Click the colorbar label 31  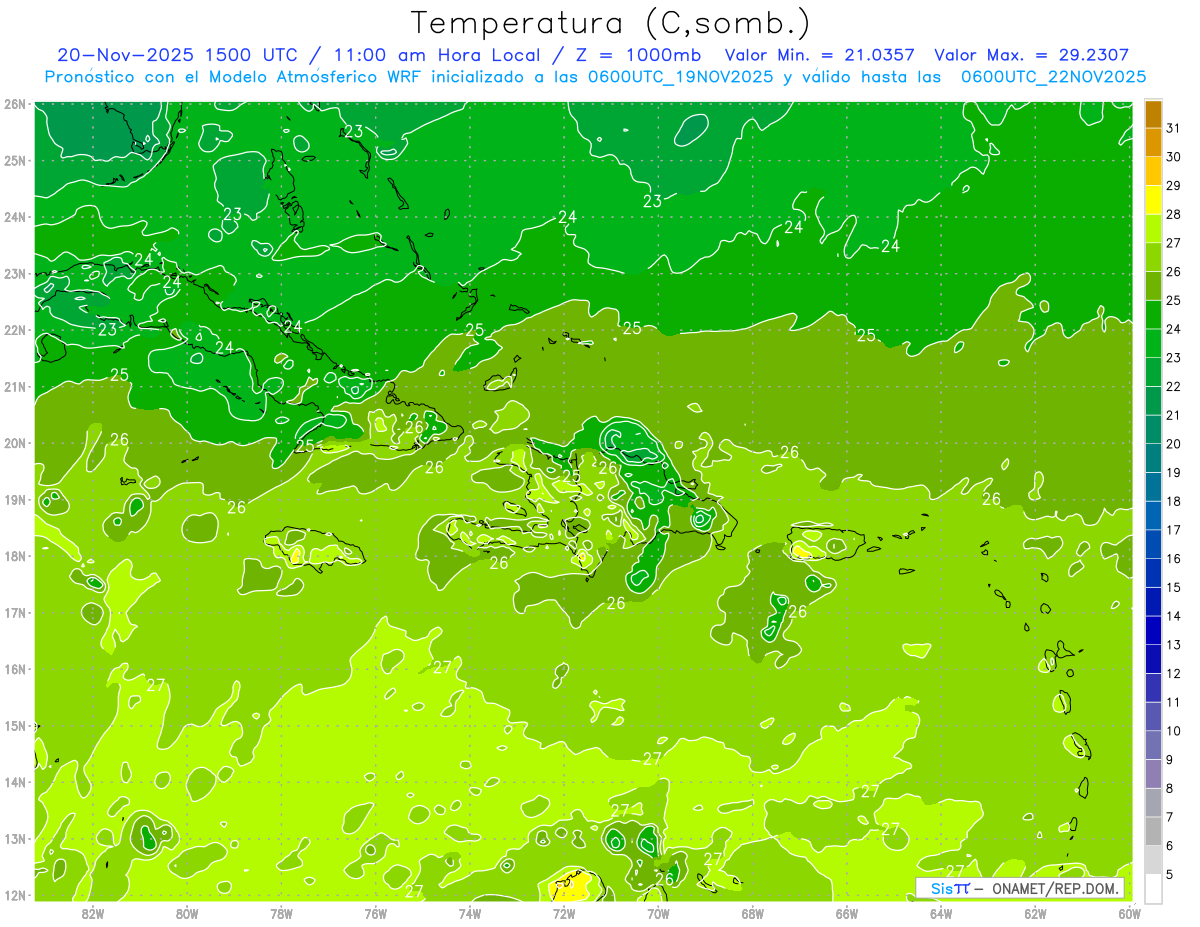tap(1173, 129)
